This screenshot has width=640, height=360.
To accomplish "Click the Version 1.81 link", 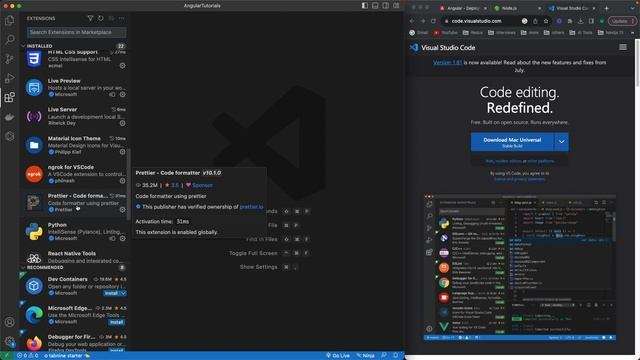I will point(447,62).
